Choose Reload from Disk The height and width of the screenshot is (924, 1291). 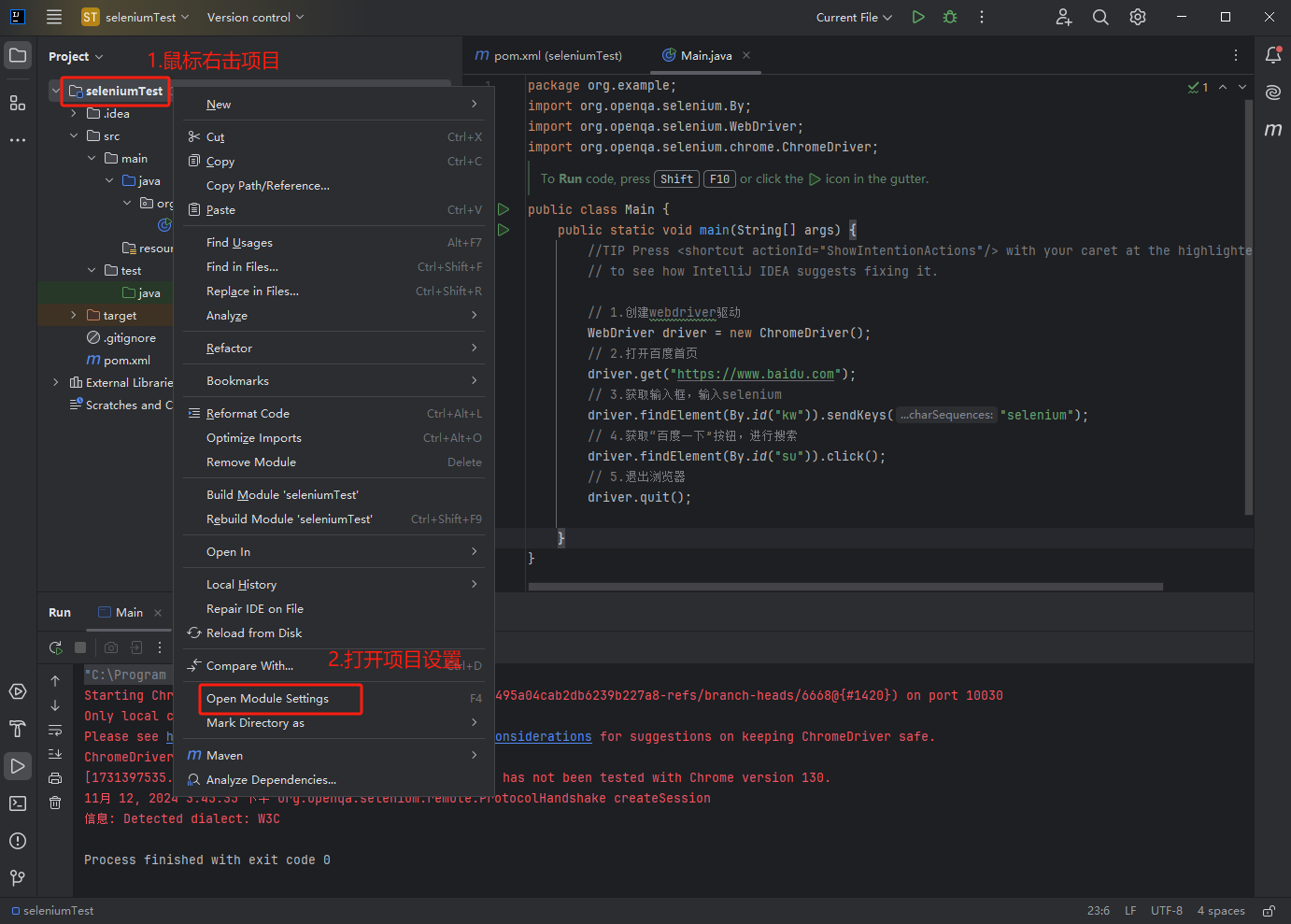coord(334,633)
